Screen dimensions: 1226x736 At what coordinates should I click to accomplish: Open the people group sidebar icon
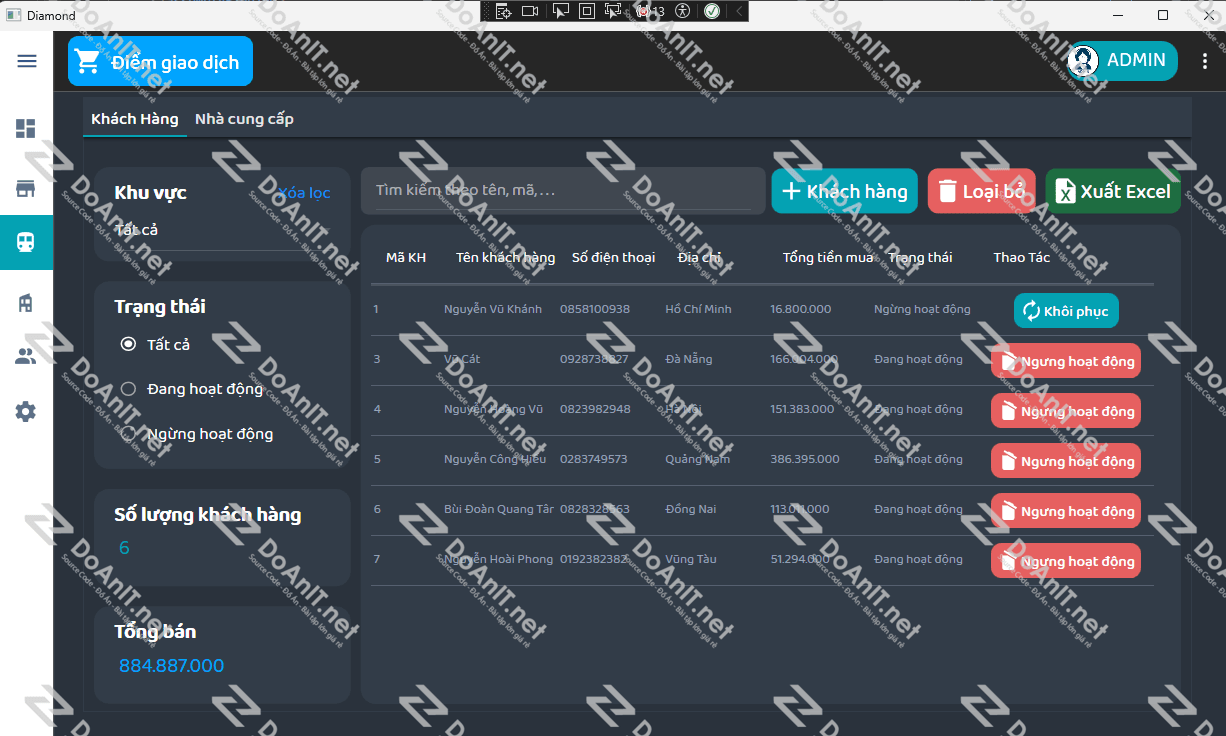[x=26, y=356]
